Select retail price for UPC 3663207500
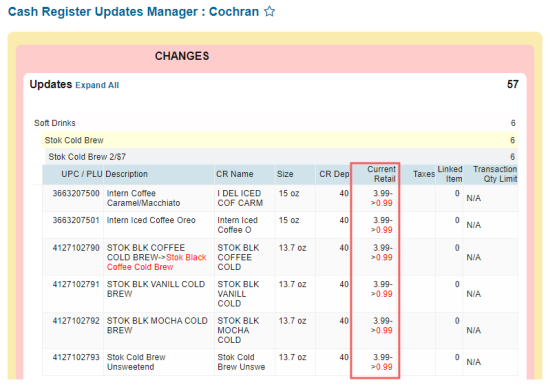 click(x=382, y=198)
